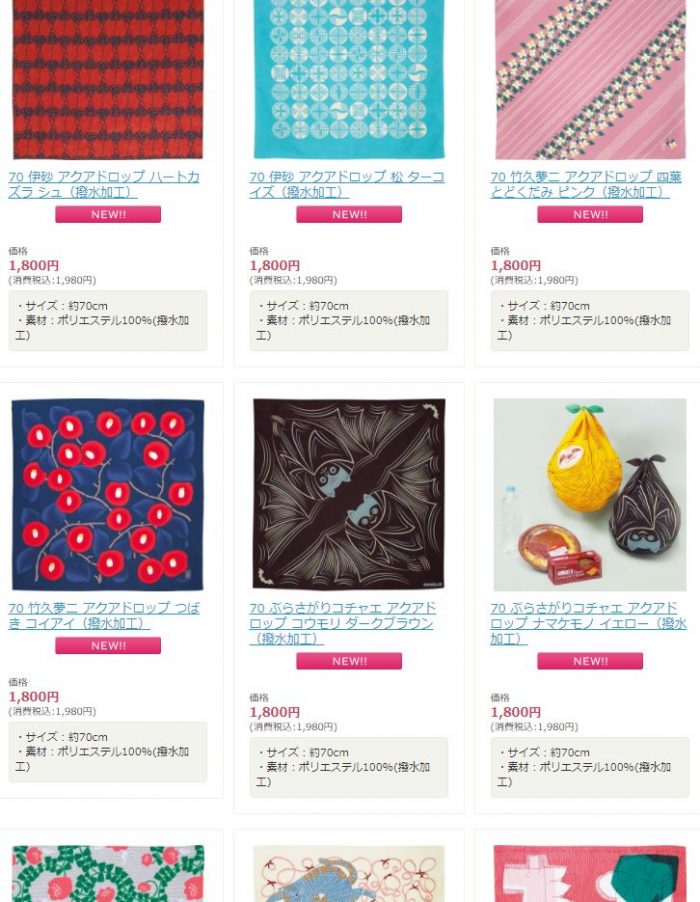Open link ぶらさがりコチャエ ナマケモノ イエロー
Viewport: 700px width, 902px height.
pos(588,623)
